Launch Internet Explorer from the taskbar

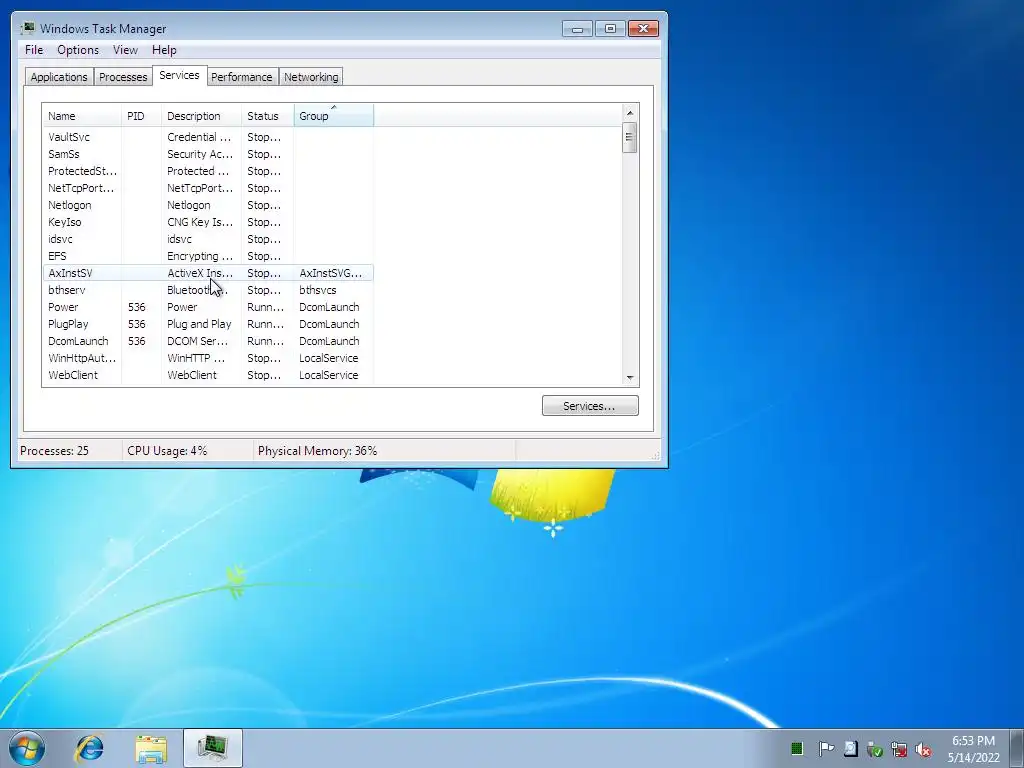click(89, 748)
